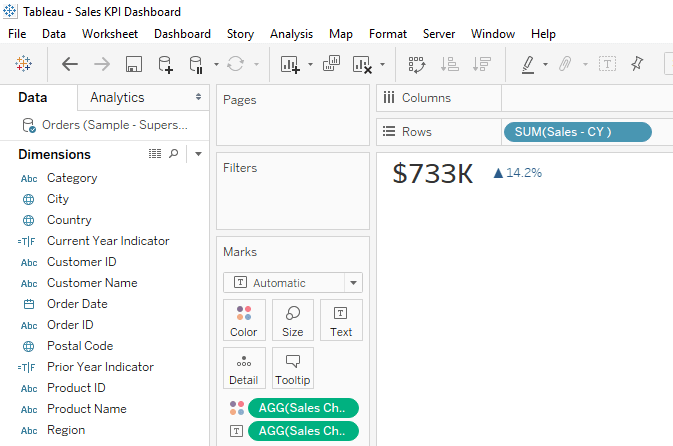The image size is (673, 446).
Task: Expand the Dimensions pane dropdown arrow
Action: tap(198, 154)
